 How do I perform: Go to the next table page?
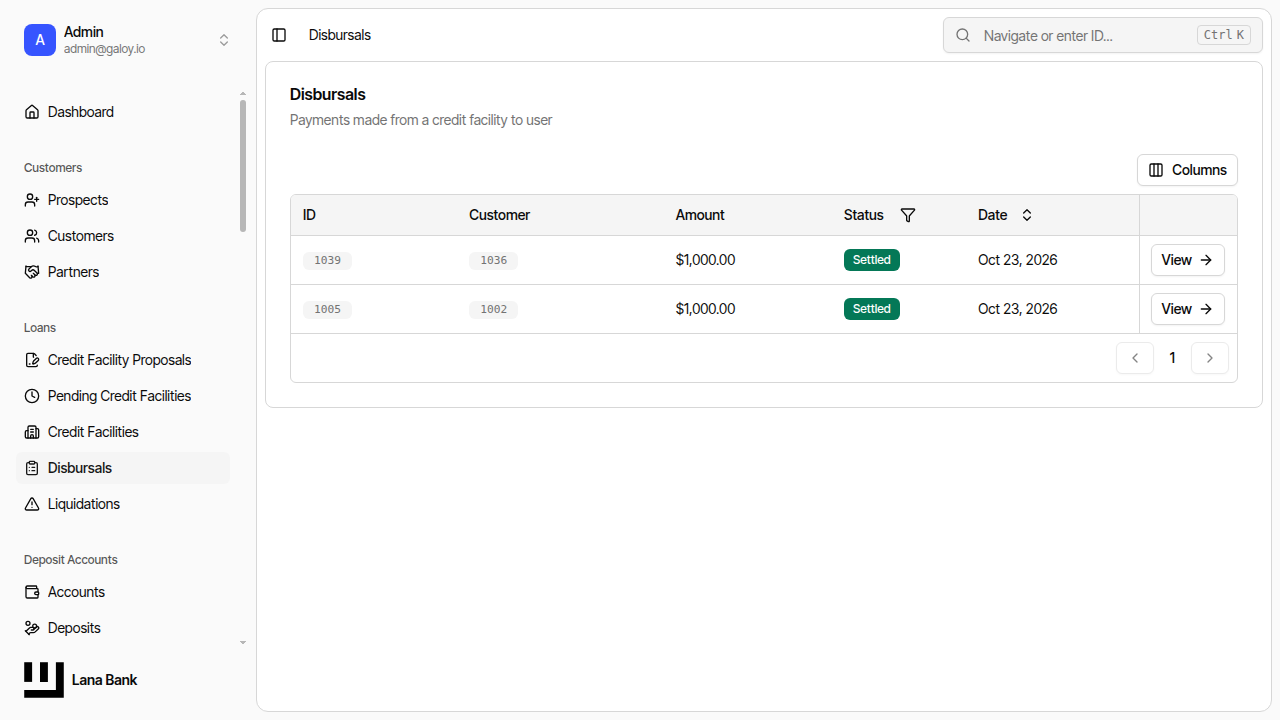click(1210, 358)
